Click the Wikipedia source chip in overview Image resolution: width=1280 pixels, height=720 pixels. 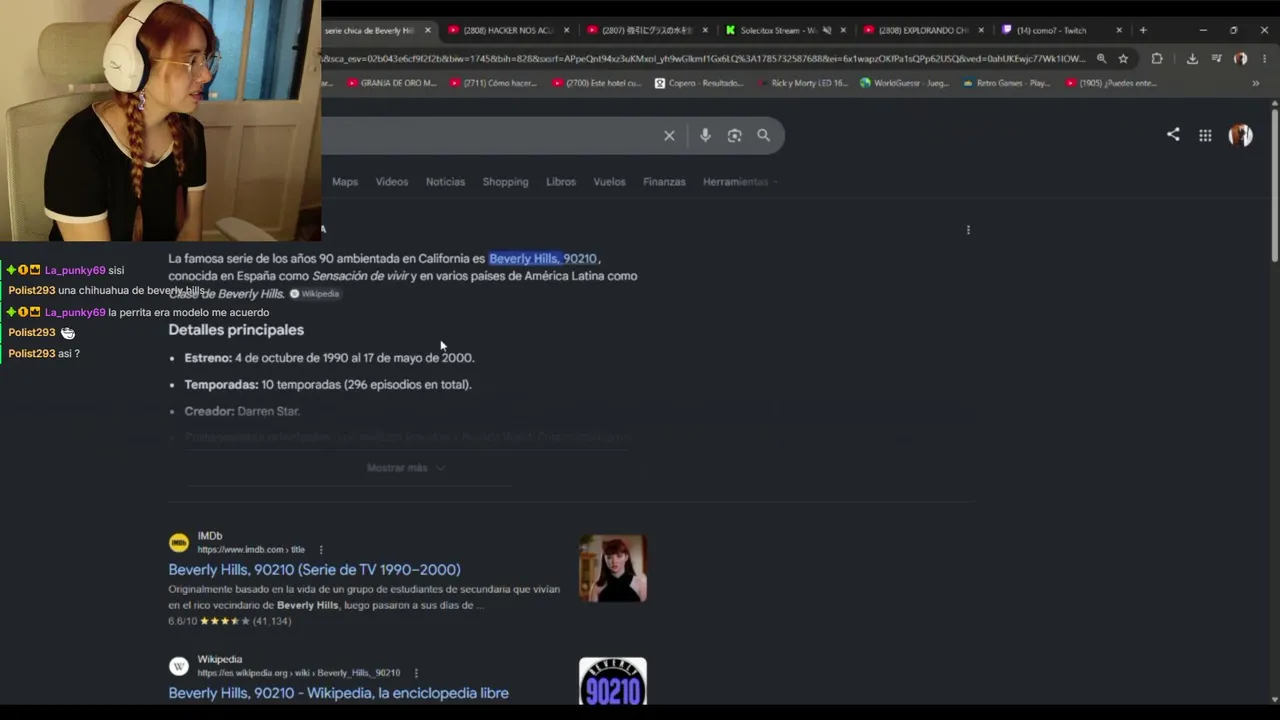314,294
